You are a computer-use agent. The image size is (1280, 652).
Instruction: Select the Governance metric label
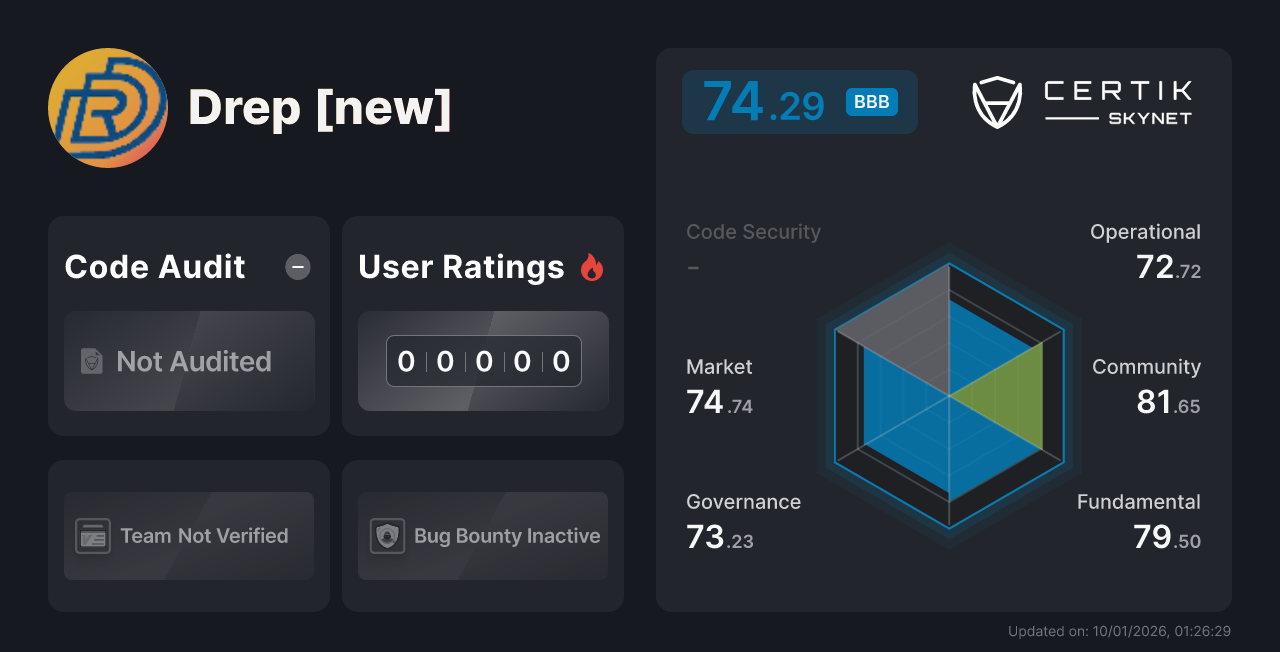[x=743, y=502]
